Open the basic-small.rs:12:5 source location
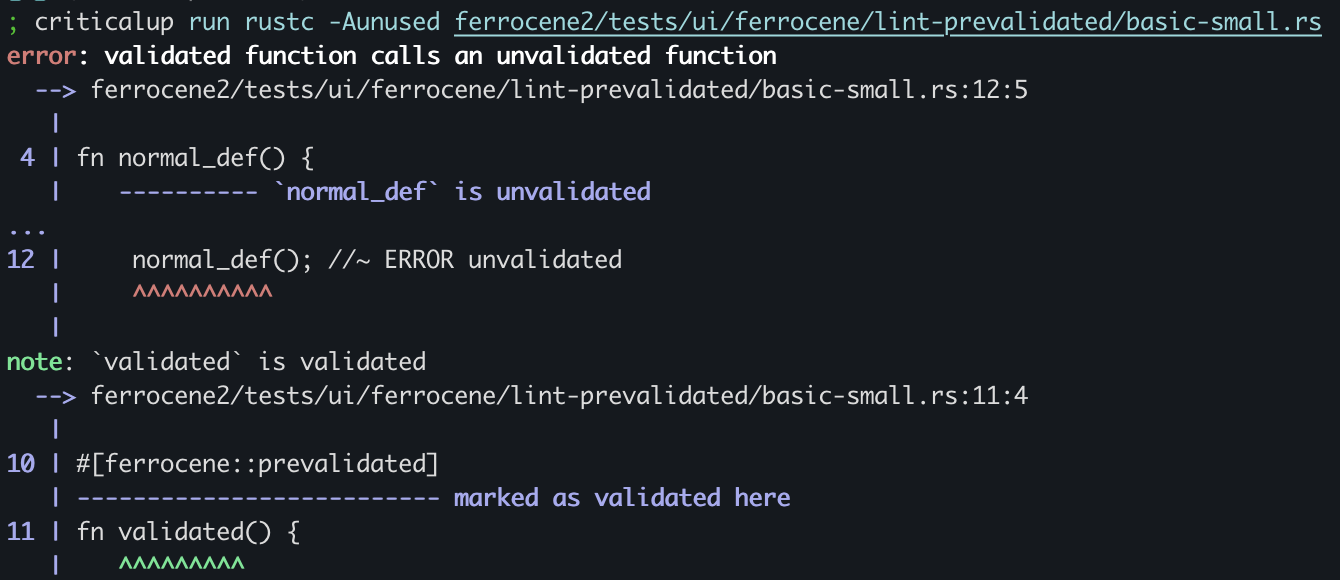This screenshot has width=1340, height=580. pos(559,91)
